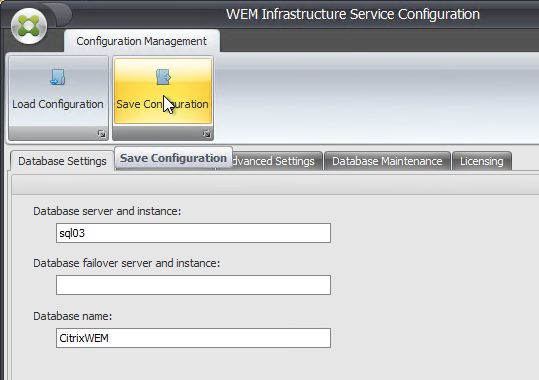Click the Database name field containing CitrixWEM
This screenshot has width=539, height=380.
pos(194,338)
